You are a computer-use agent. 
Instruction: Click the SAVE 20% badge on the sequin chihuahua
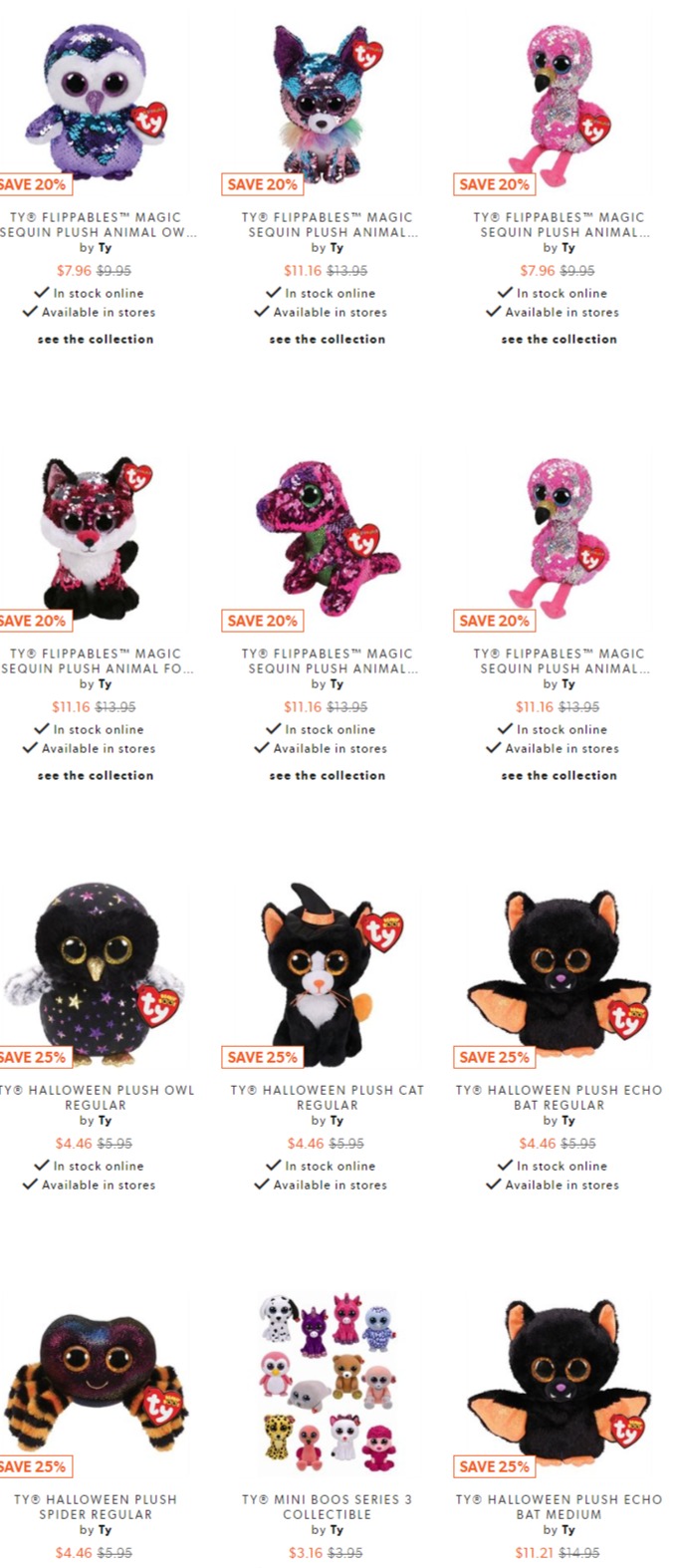coord(262,184)
